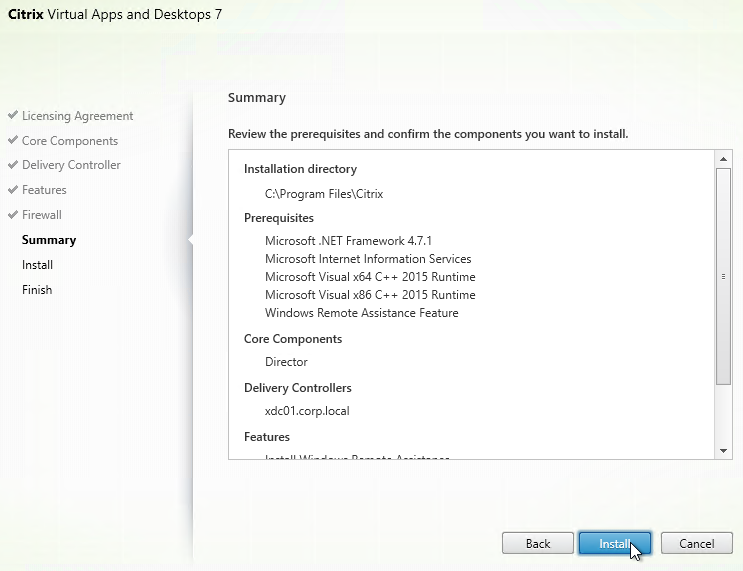The width and height of the screenshot is (743, 571).
Task: Click the checkmark beside Licensing Agreement
Action: (x=13, y=115)
